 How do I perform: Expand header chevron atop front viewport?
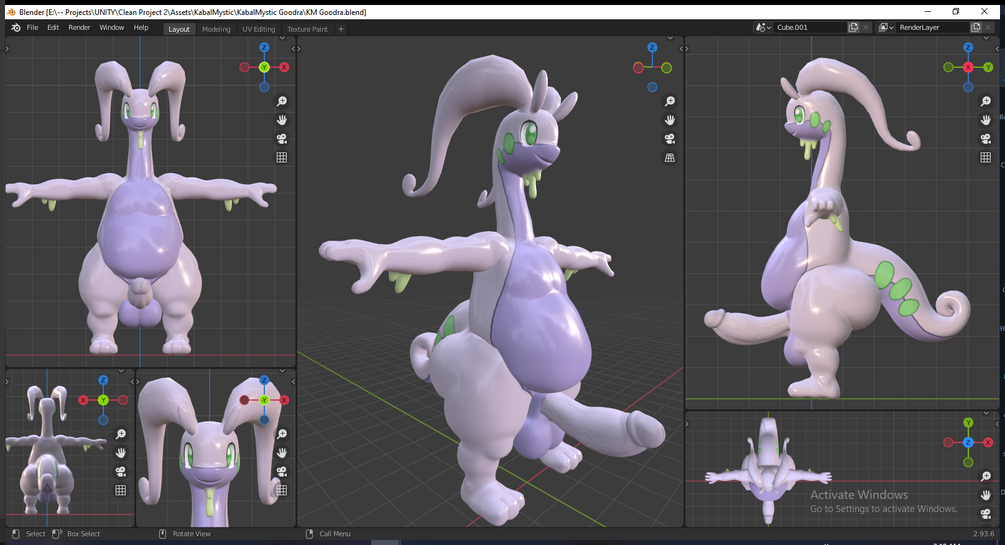point(282,38)
